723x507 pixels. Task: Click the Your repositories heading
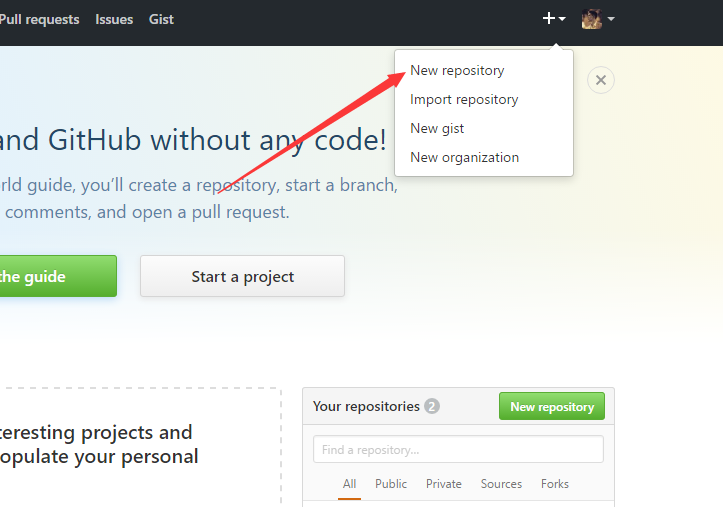366,406
